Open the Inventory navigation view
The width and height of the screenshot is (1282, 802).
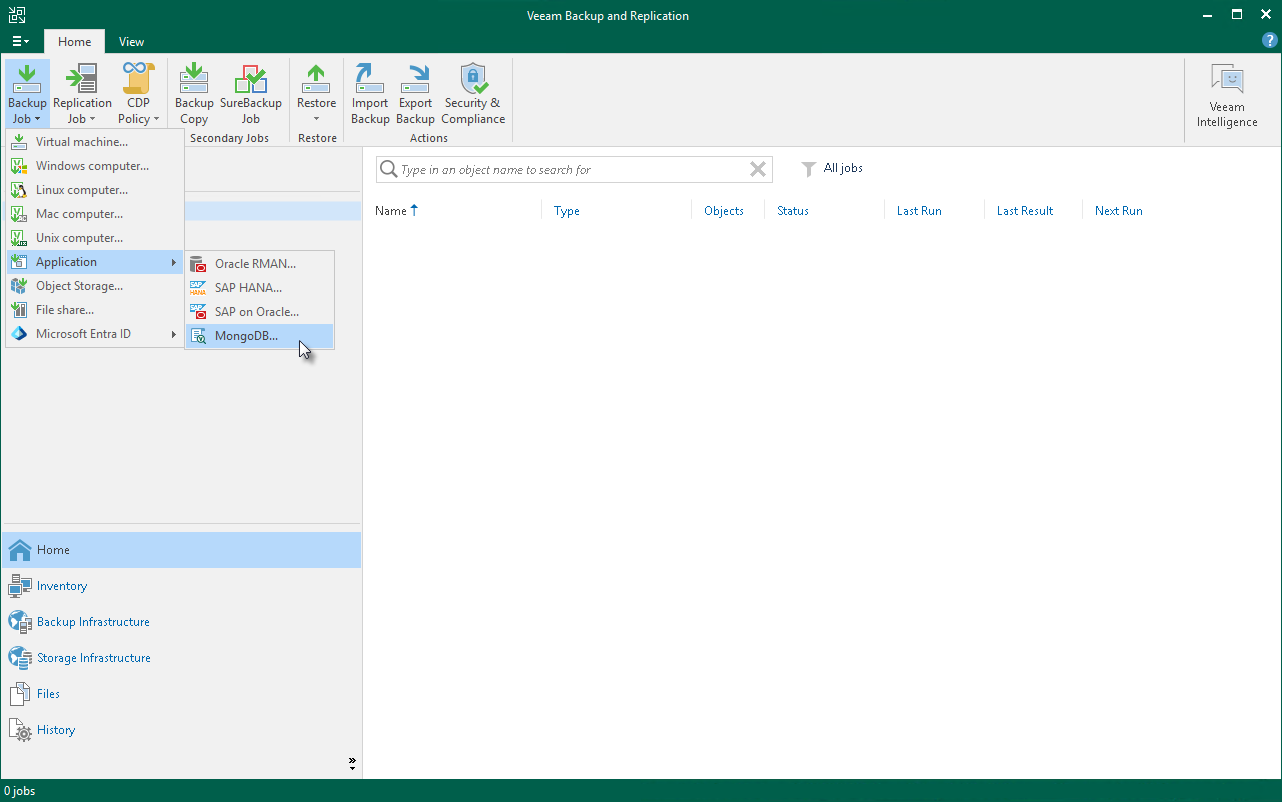[181, 586]
